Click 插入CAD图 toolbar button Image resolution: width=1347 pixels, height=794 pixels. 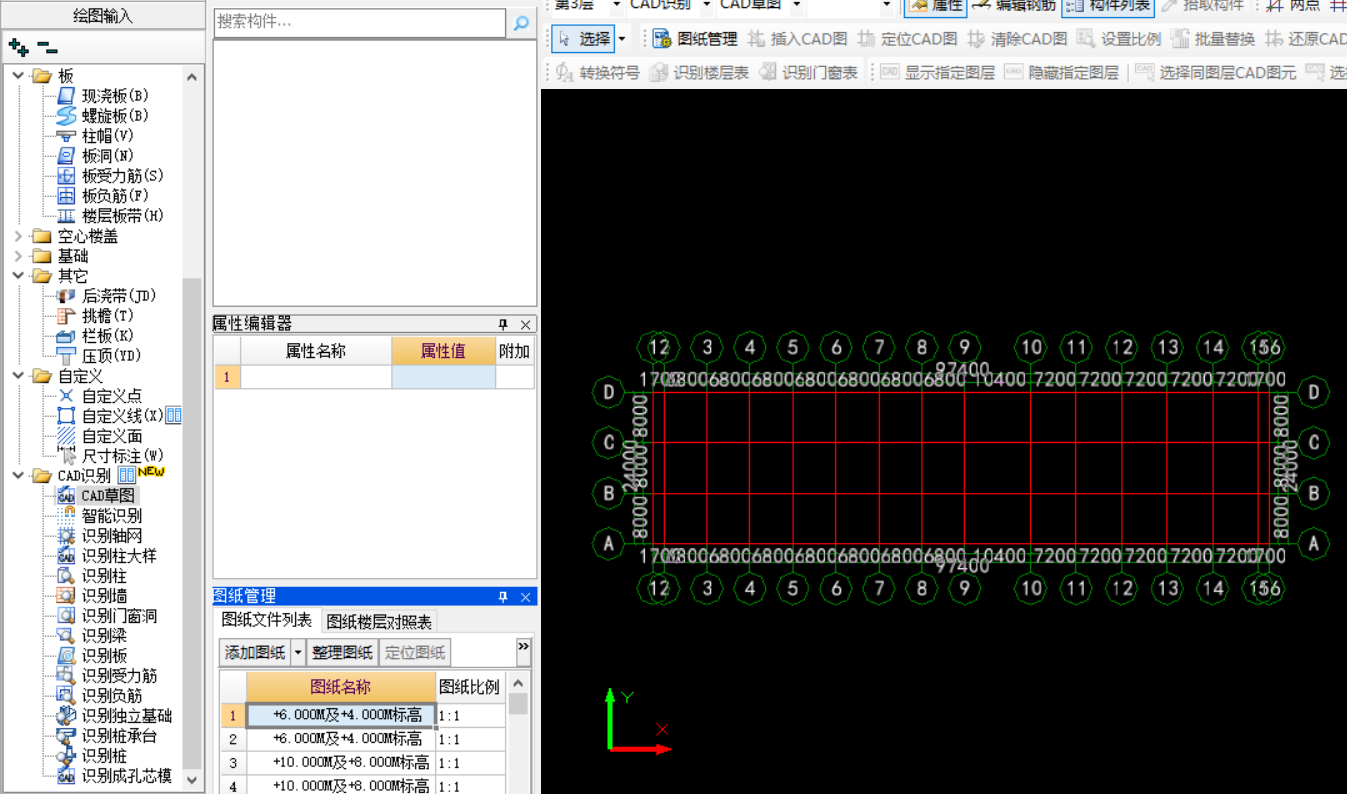pyautogui.click(x=798, y=39)
